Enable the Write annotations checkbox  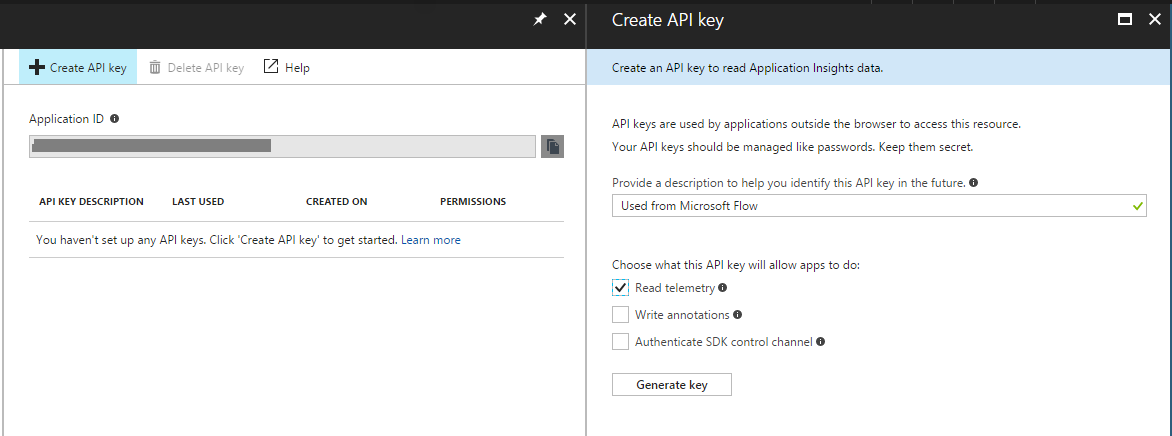(621, 315)
